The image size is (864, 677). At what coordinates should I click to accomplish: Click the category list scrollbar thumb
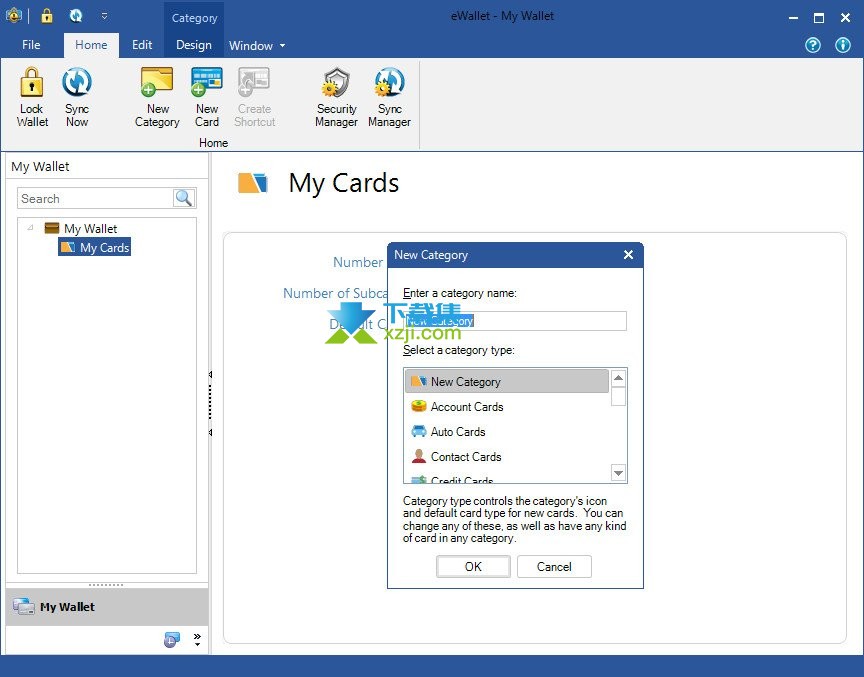pyautogui.click(x=618, y=396)
